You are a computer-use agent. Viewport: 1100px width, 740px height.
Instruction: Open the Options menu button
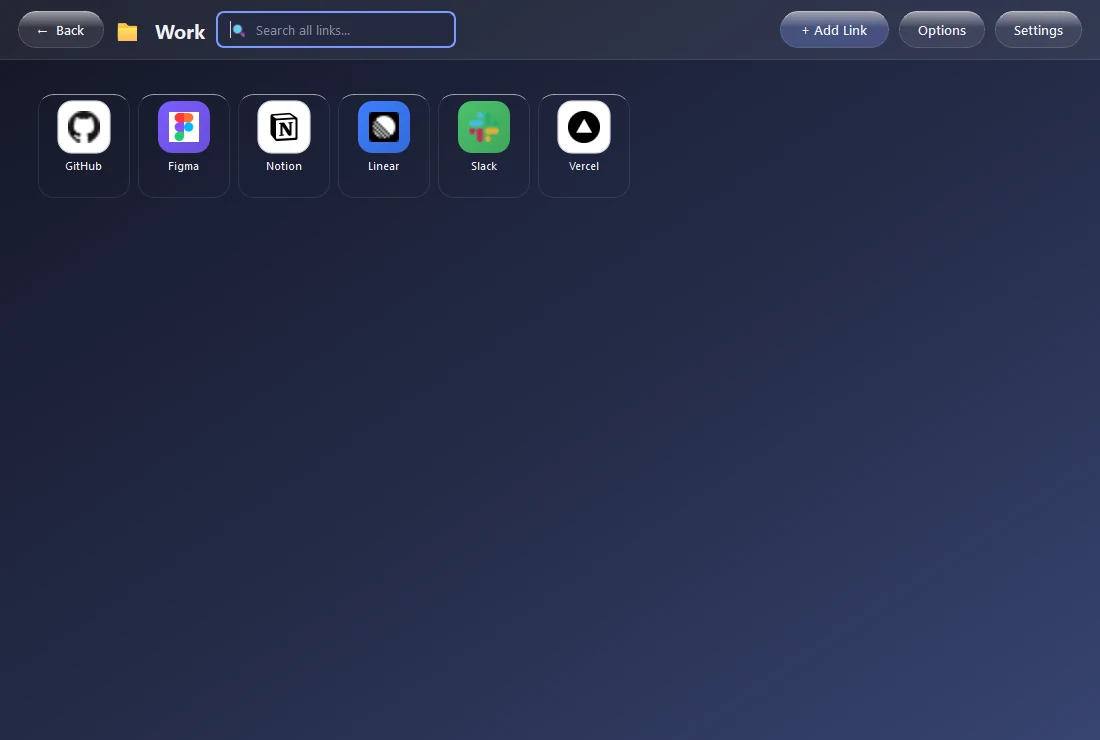941,30
